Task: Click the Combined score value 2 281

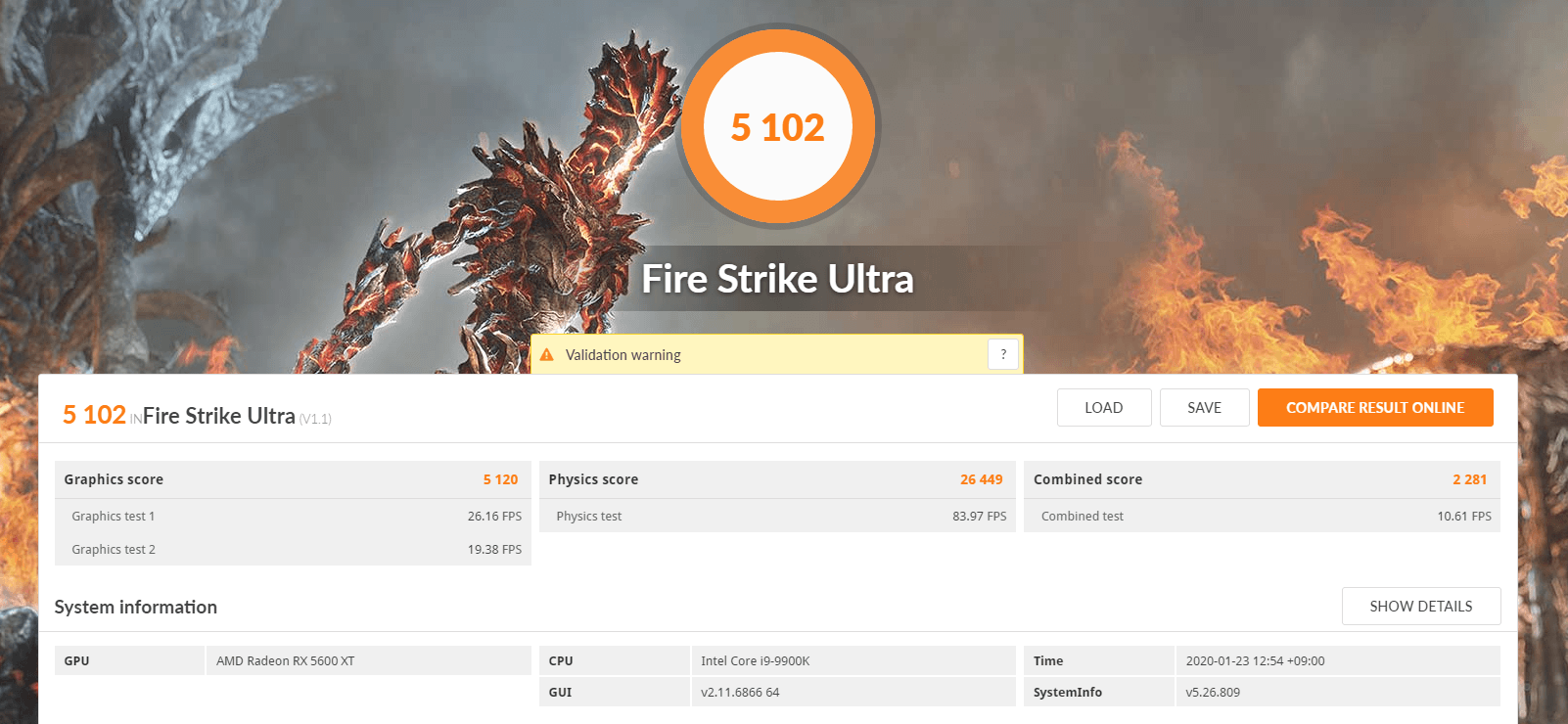Action: pos(1469,479)
